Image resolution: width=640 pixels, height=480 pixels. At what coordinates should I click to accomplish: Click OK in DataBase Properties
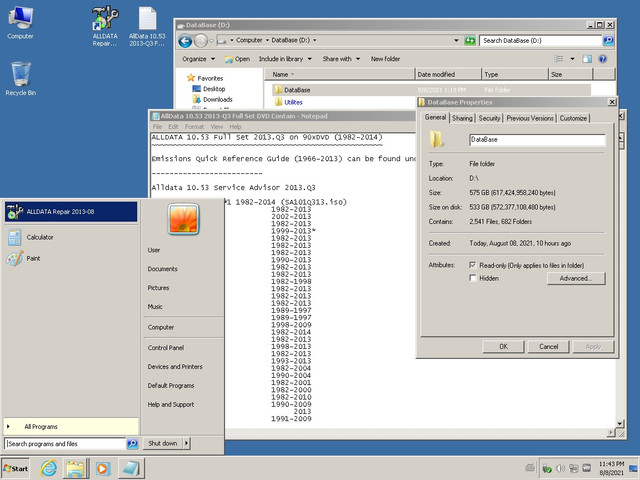[x=503, y=347]
